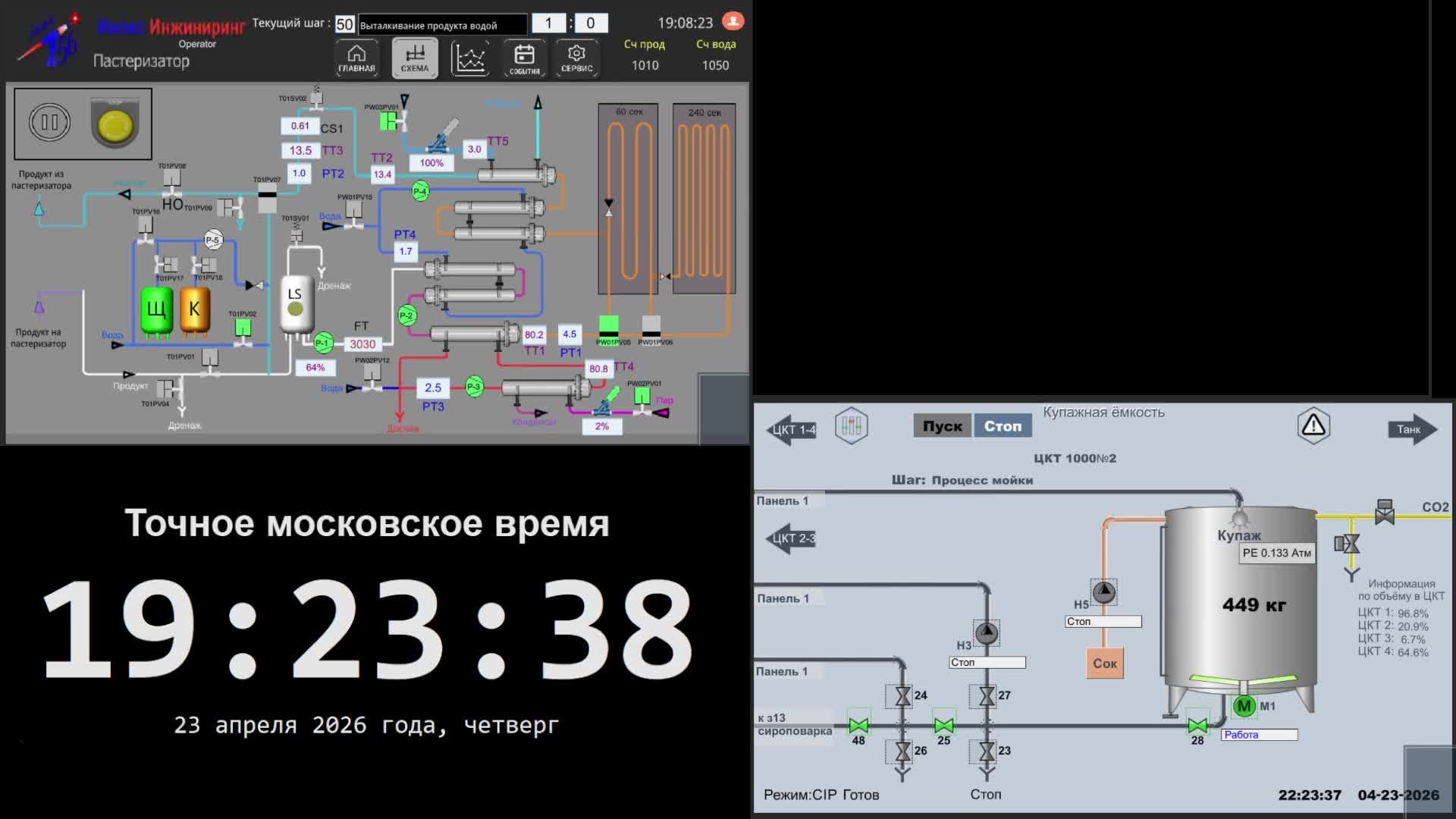Click the 2% steam valve position indicator
The height and width of the screenshot is (819, 1456).
[601, 426]
